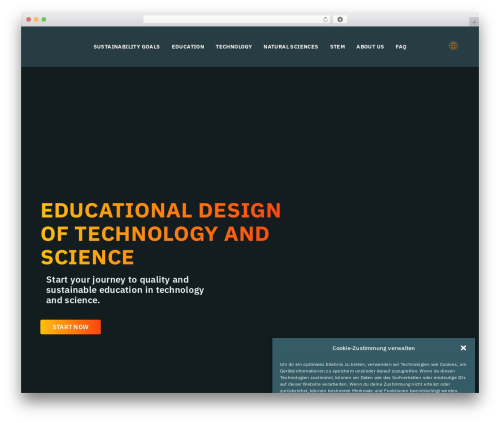Click the browser extension icon beside address bar
Viewport: 500px width, 423px height.
340,19
